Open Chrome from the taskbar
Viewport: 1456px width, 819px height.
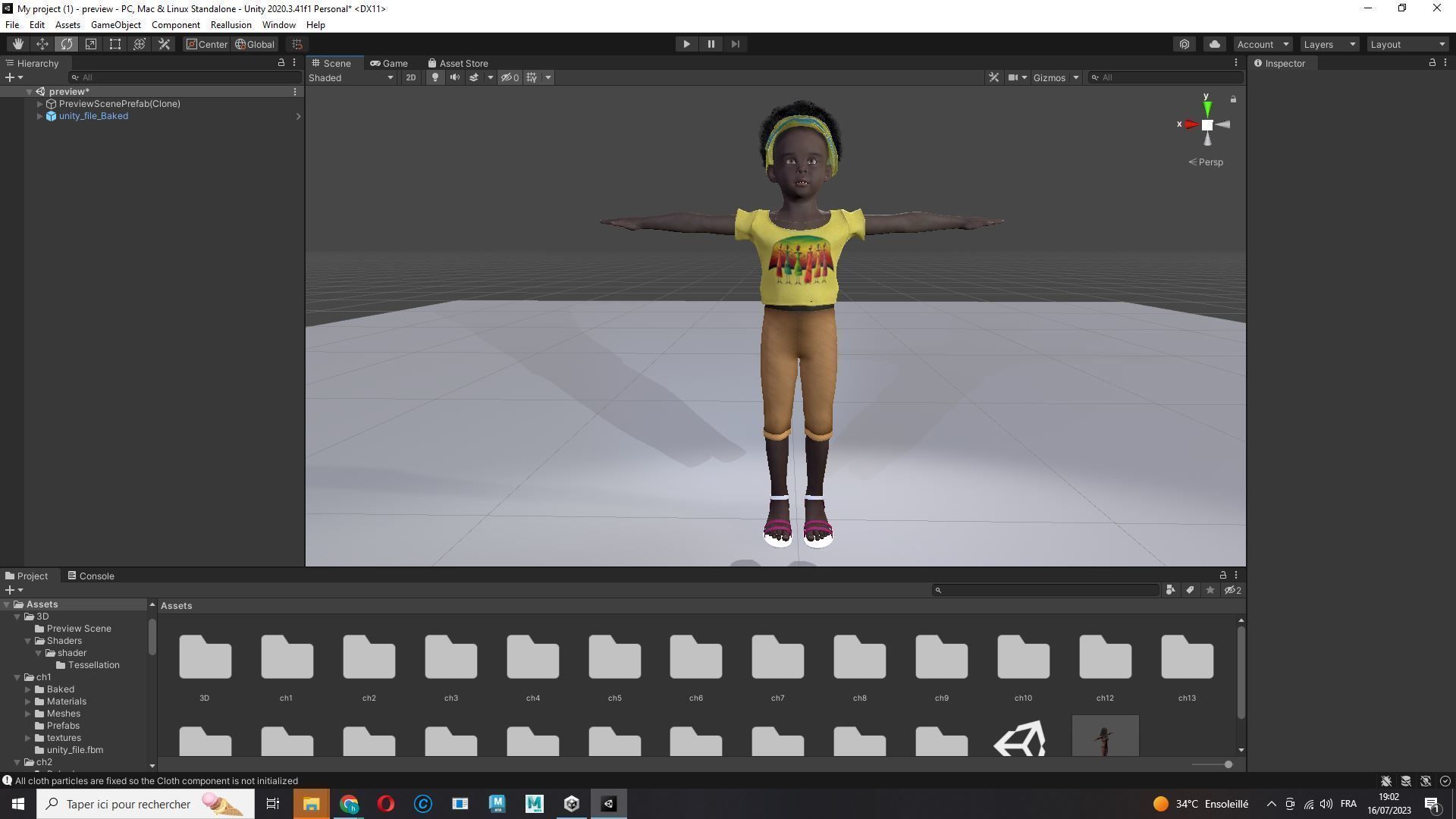tap(349, 804)
